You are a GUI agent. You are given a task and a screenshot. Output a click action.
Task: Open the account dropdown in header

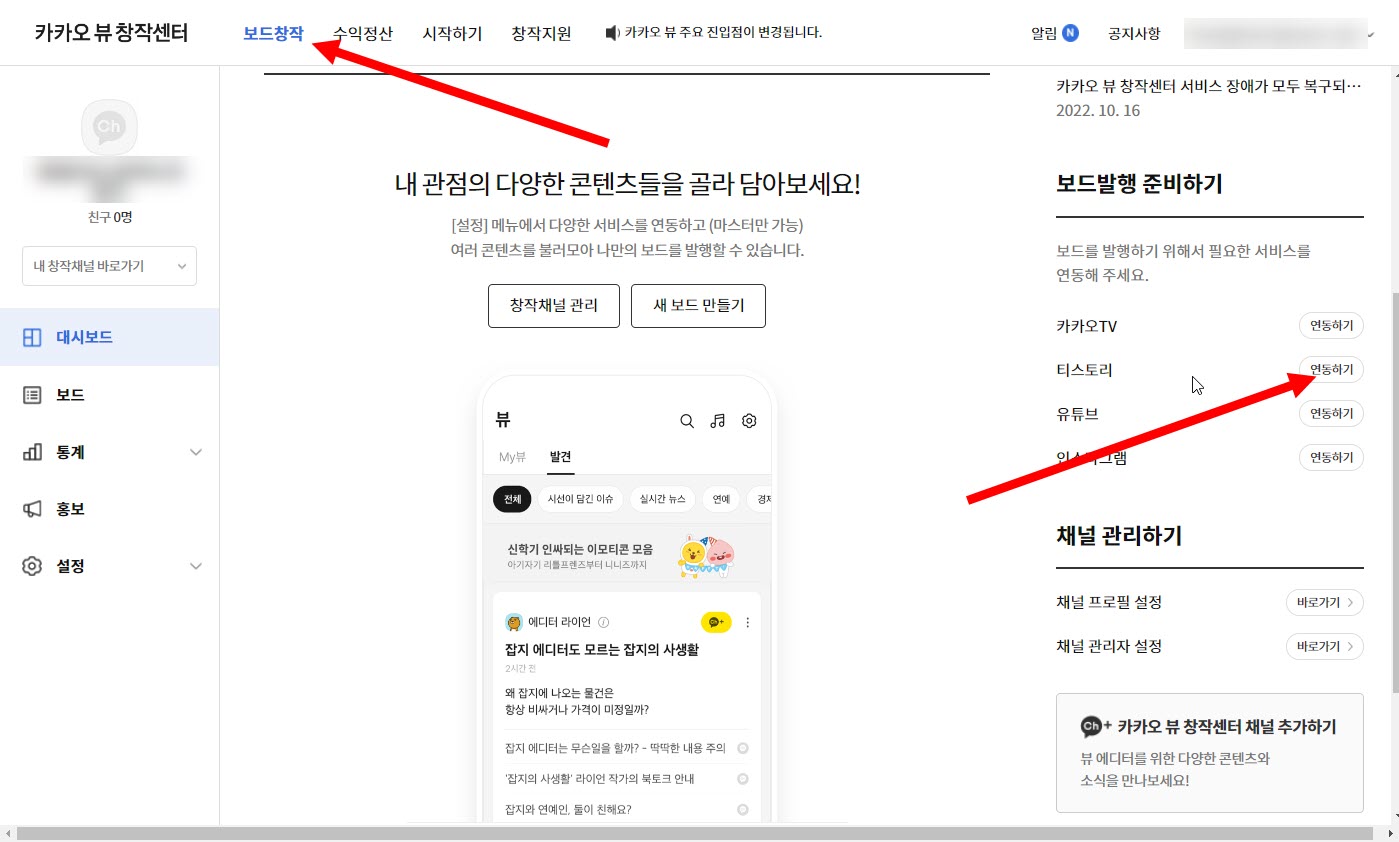click(1279, 33)
